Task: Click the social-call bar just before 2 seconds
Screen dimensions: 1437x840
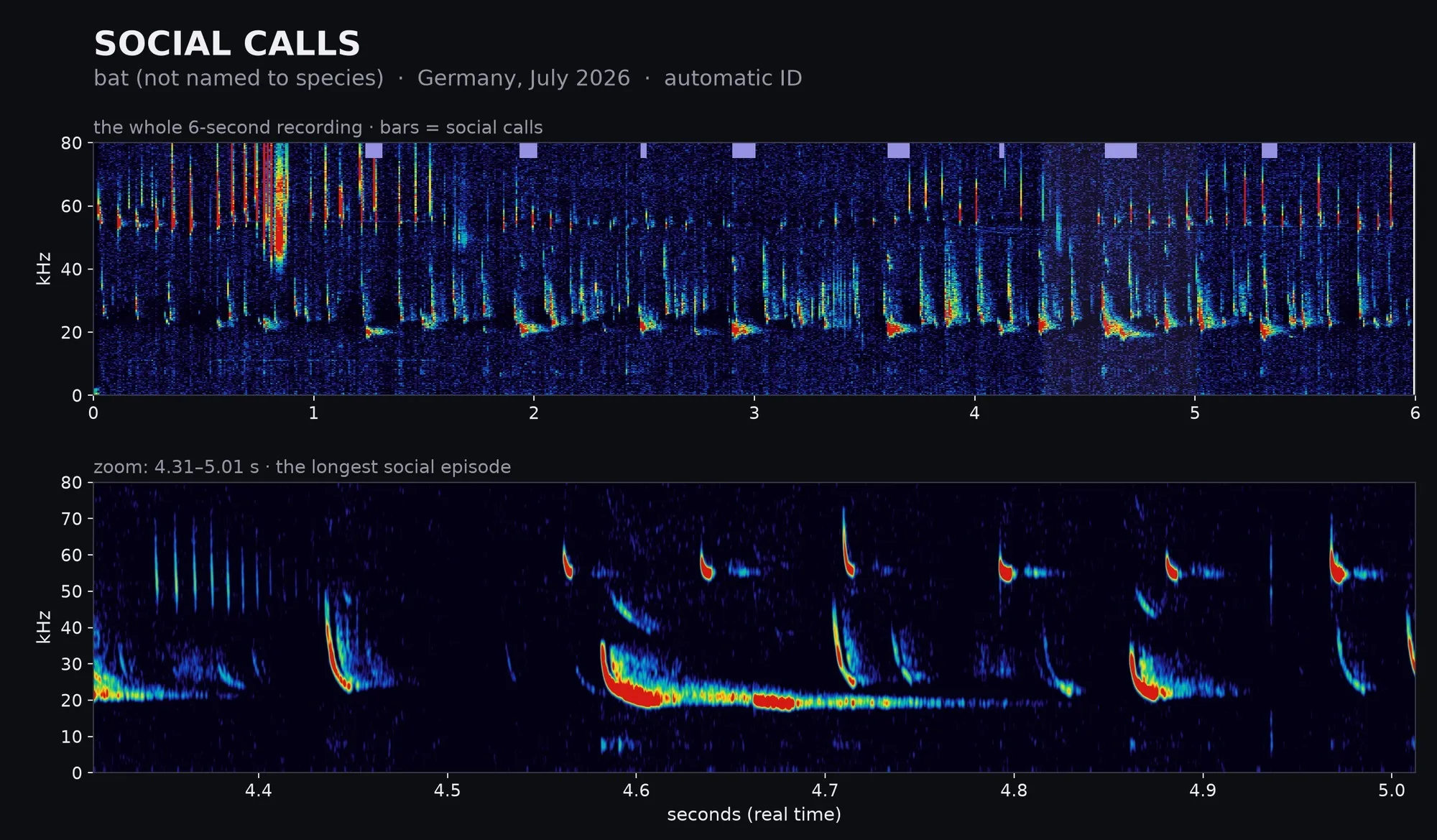Action: coord(528,150)
